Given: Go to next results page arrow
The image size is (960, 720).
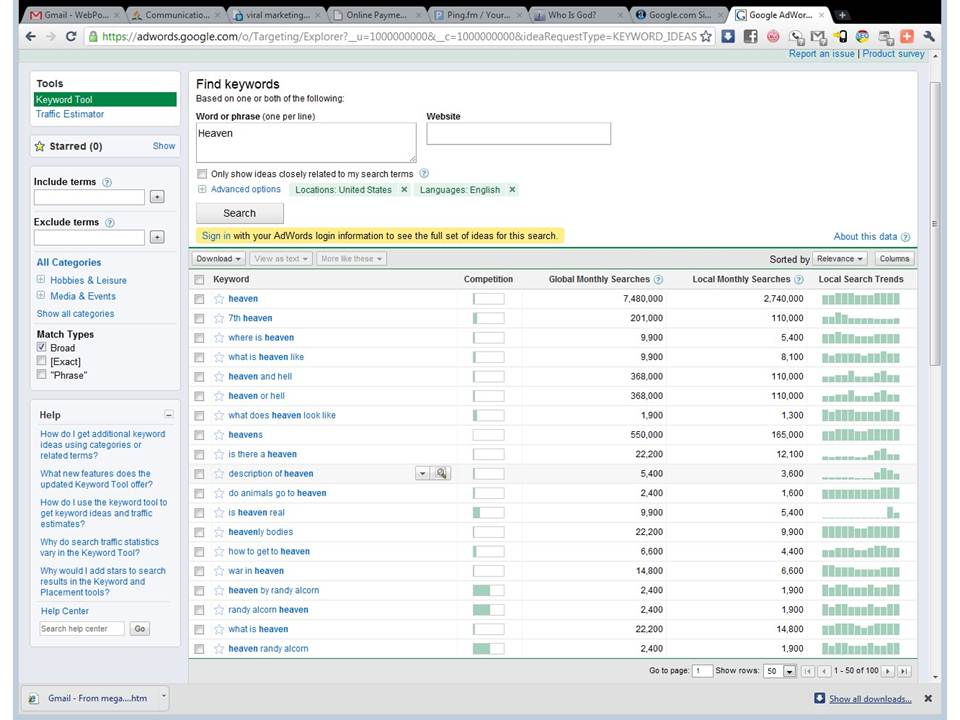Looking at the screenshot, I should coord(888,671).
